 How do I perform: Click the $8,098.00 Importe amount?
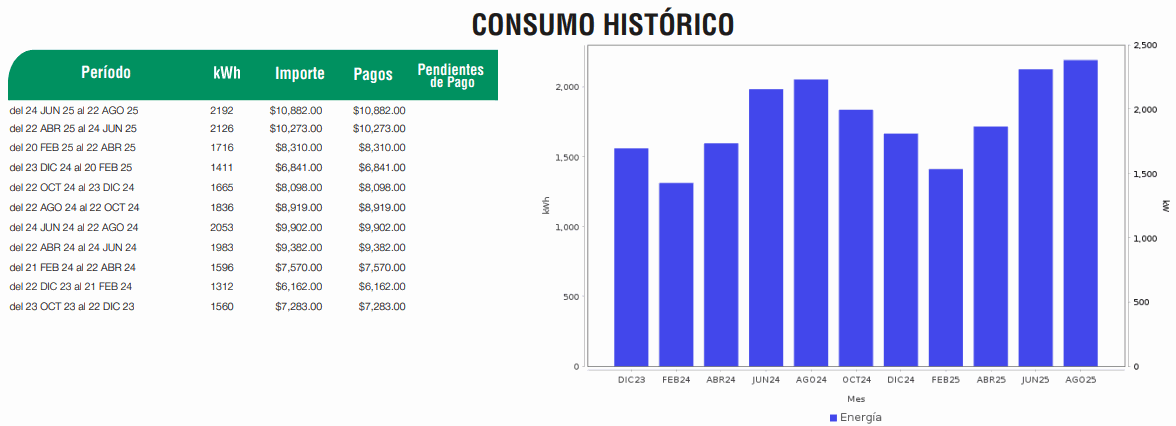pos(299,188)
